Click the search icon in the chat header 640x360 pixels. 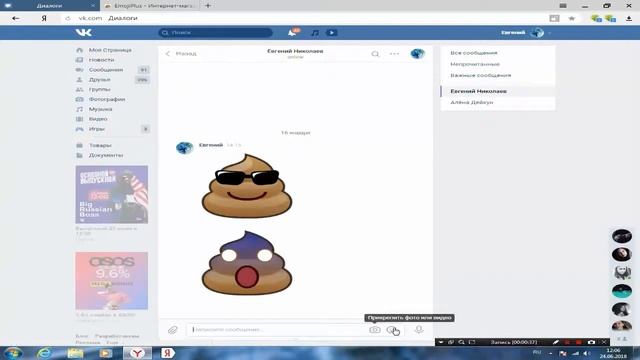click(x=375, y=54)
